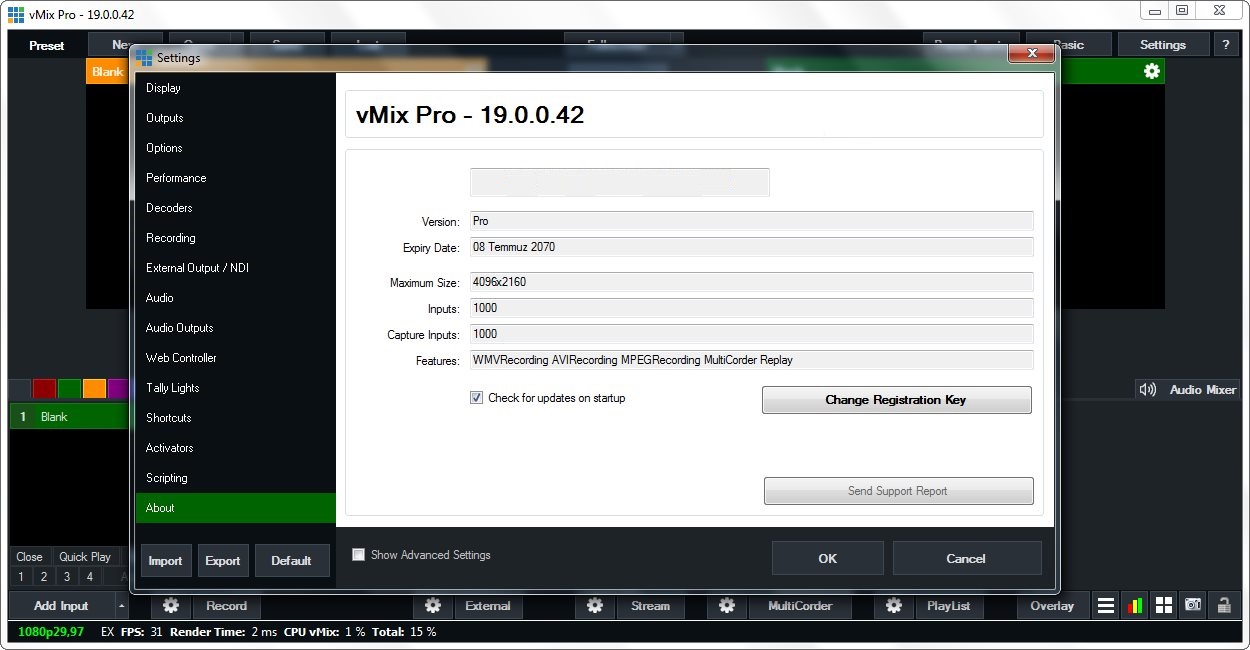Click overlay number 1 button
Screen dimensions: 1250x650
pos(21,577)
